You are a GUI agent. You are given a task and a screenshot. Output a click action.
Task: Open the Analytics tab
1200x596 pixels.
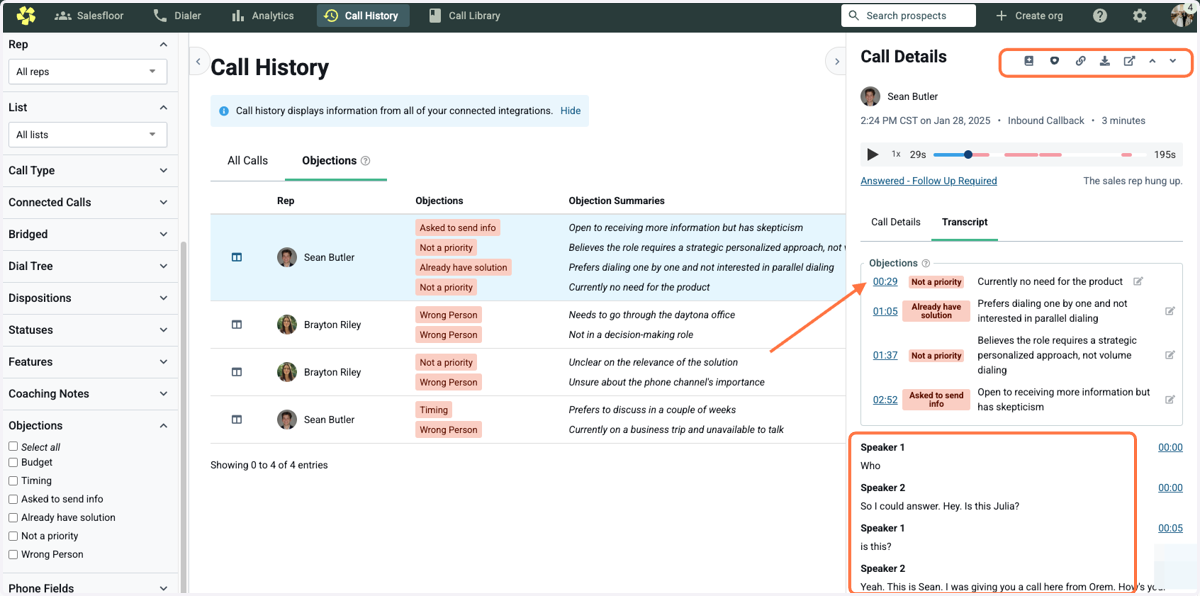[263, 16]
